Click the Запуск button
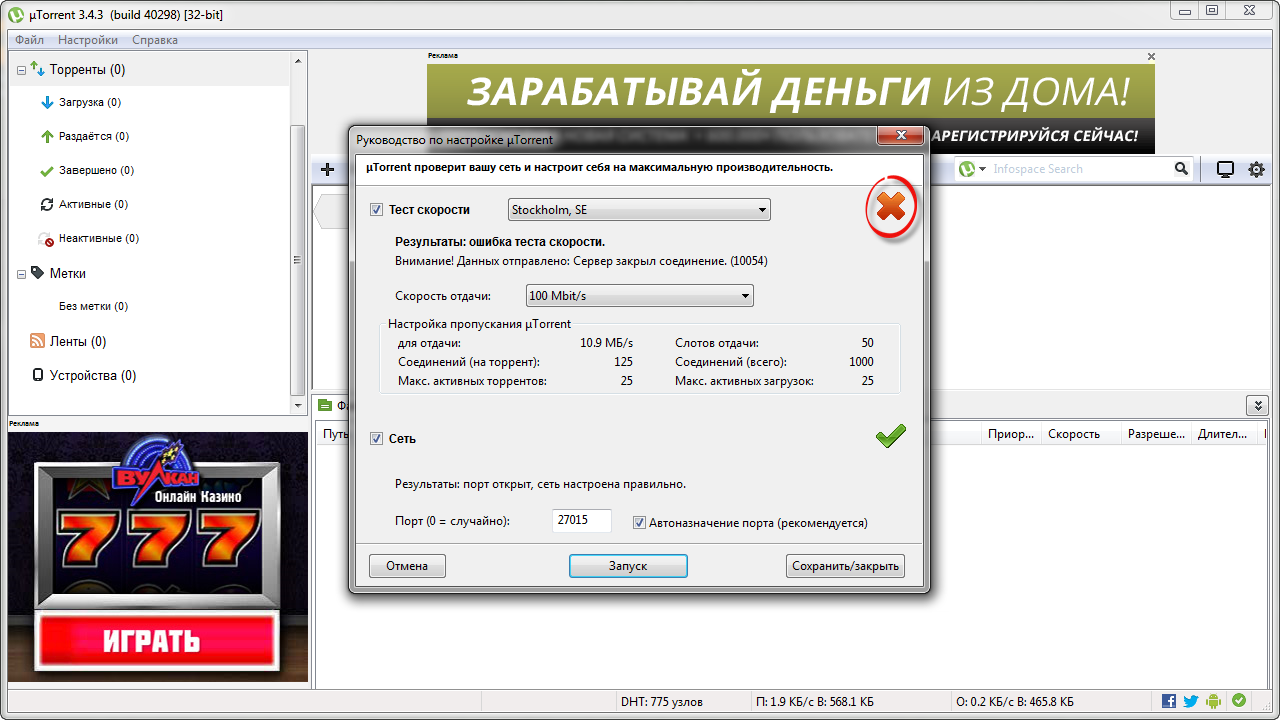 (628, 566)
